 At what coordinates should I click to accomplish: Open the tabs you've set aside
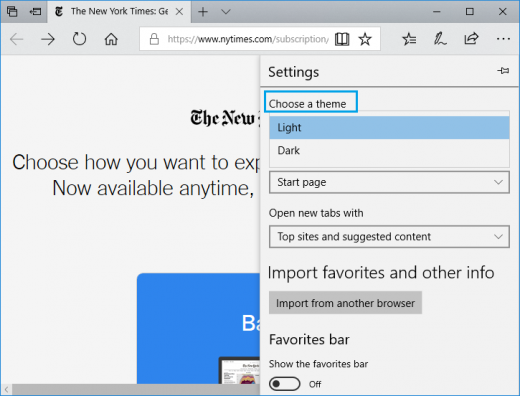12,12
